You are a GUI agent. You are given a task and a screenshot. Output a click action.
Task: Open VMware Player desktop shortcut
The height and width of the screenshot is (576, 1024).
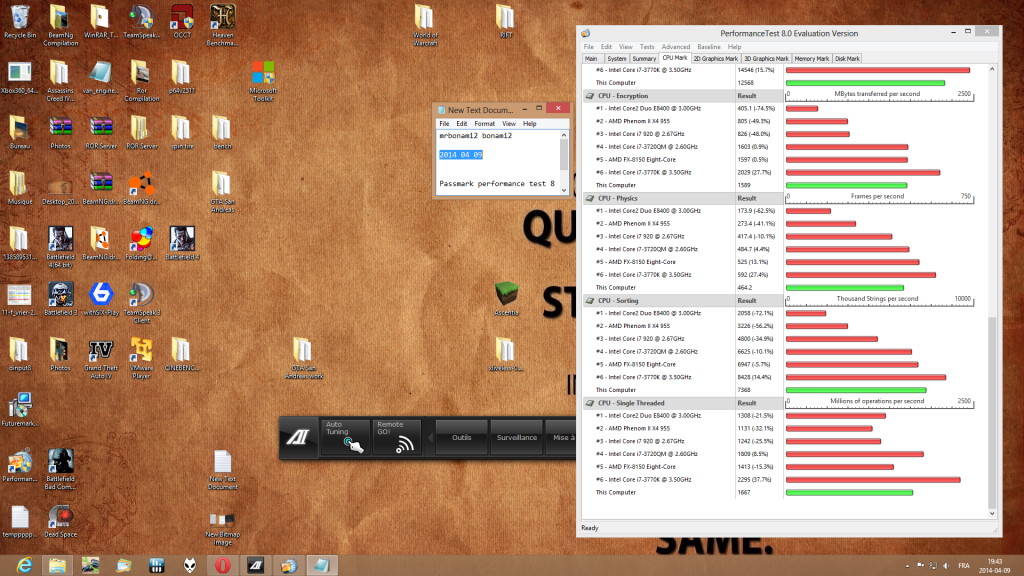[x=142, y=359]
